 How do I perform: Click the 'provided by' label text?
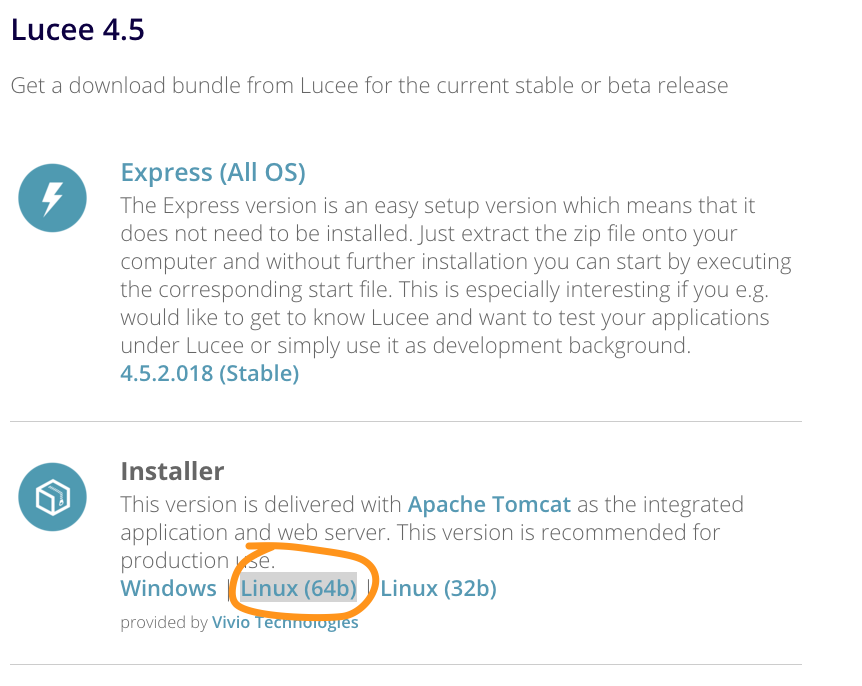coord(164,622)
